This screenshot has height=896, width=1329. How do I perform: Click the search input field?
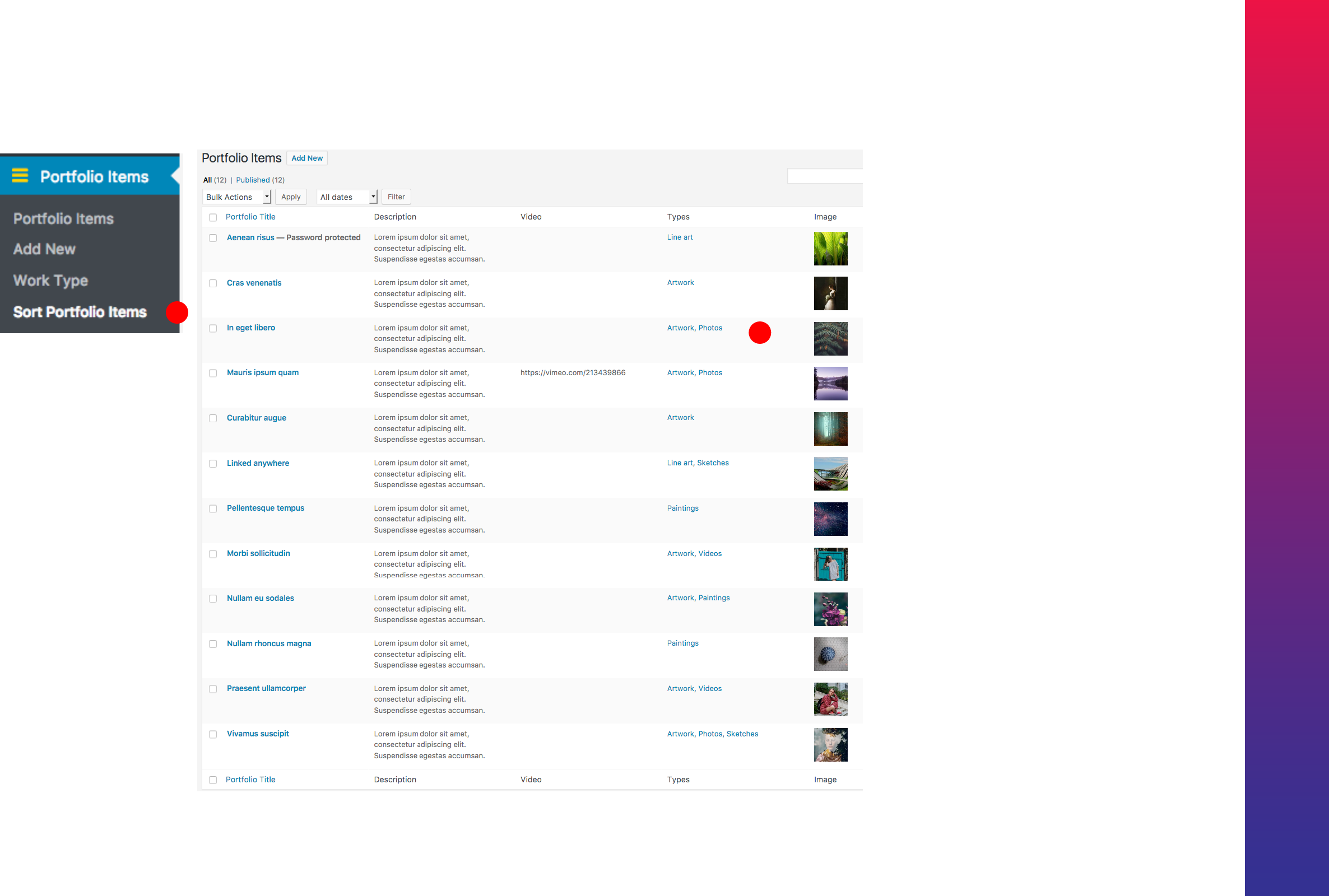[x=824, y=176]
